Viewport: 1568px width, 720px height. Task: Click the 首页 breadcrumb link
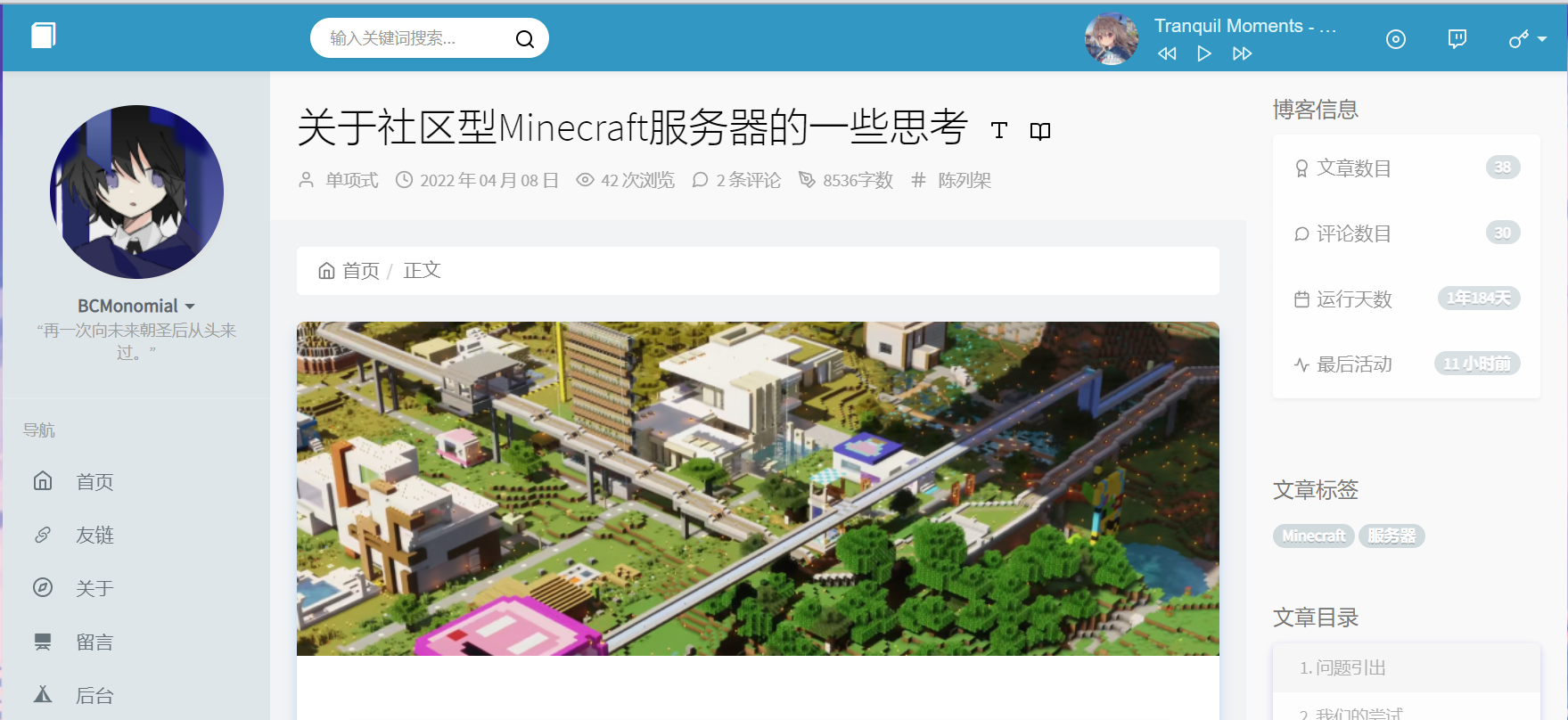(361, 270)
